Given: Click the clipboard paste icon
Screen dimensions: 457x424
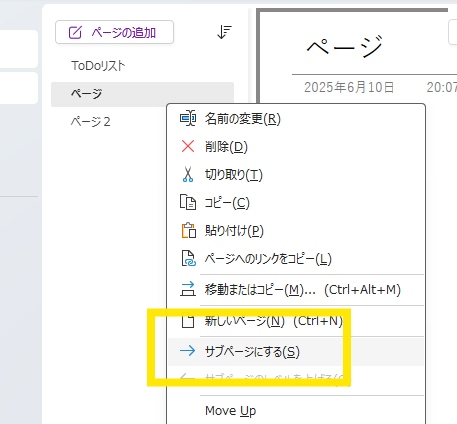Looking at the screenshot, I should click(x=188, y=230).
